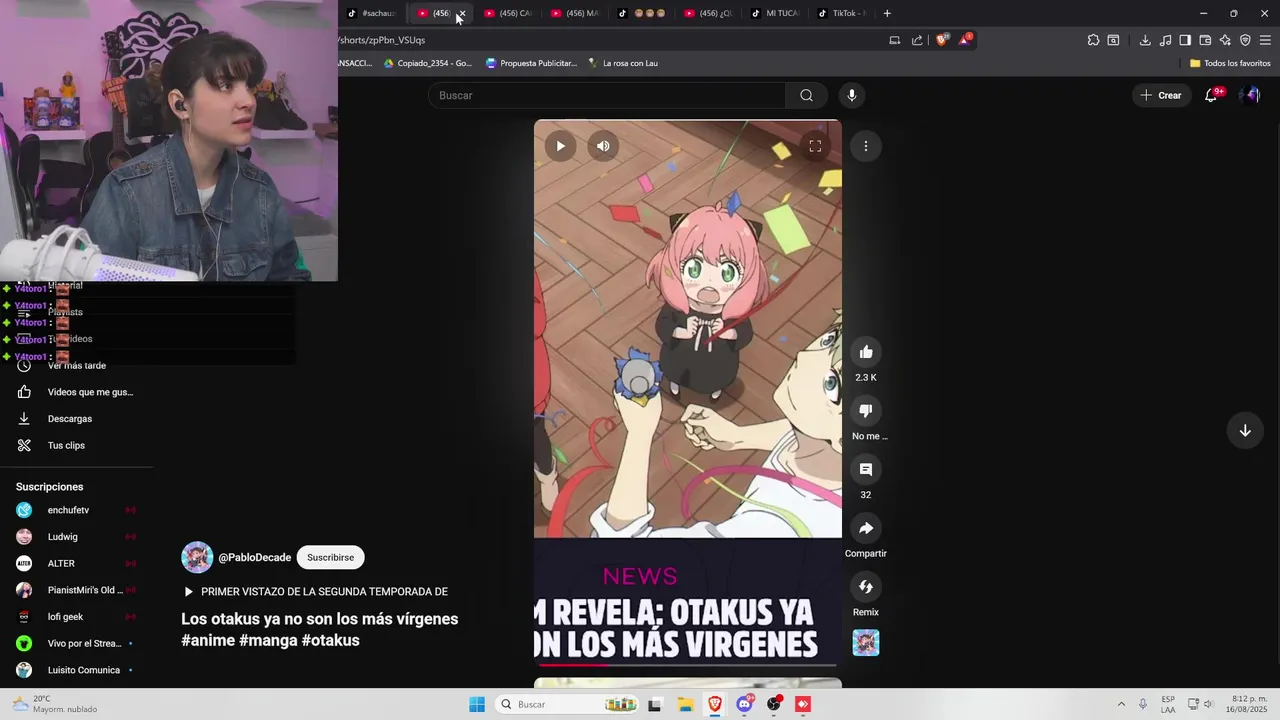
Task: Open Discord from the taskbar
Action: pos(744,704)
